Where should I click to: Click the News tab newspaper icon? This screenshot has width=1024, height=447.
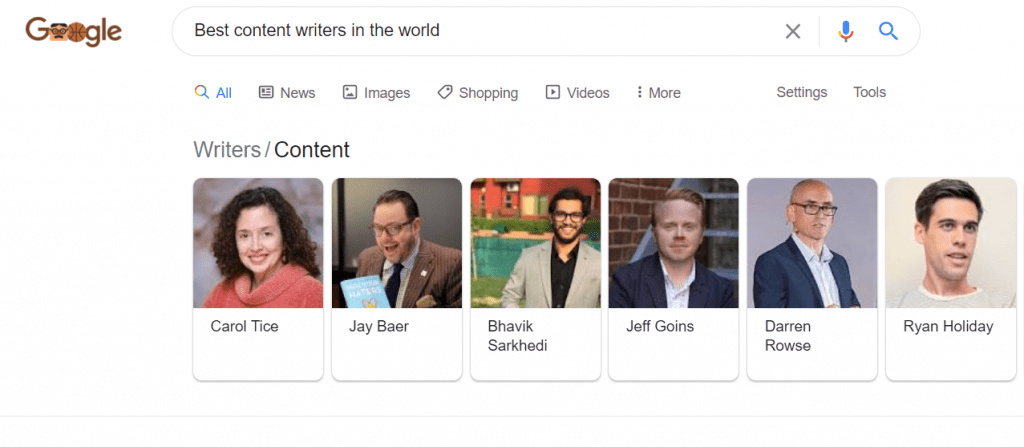click(266, 92)
